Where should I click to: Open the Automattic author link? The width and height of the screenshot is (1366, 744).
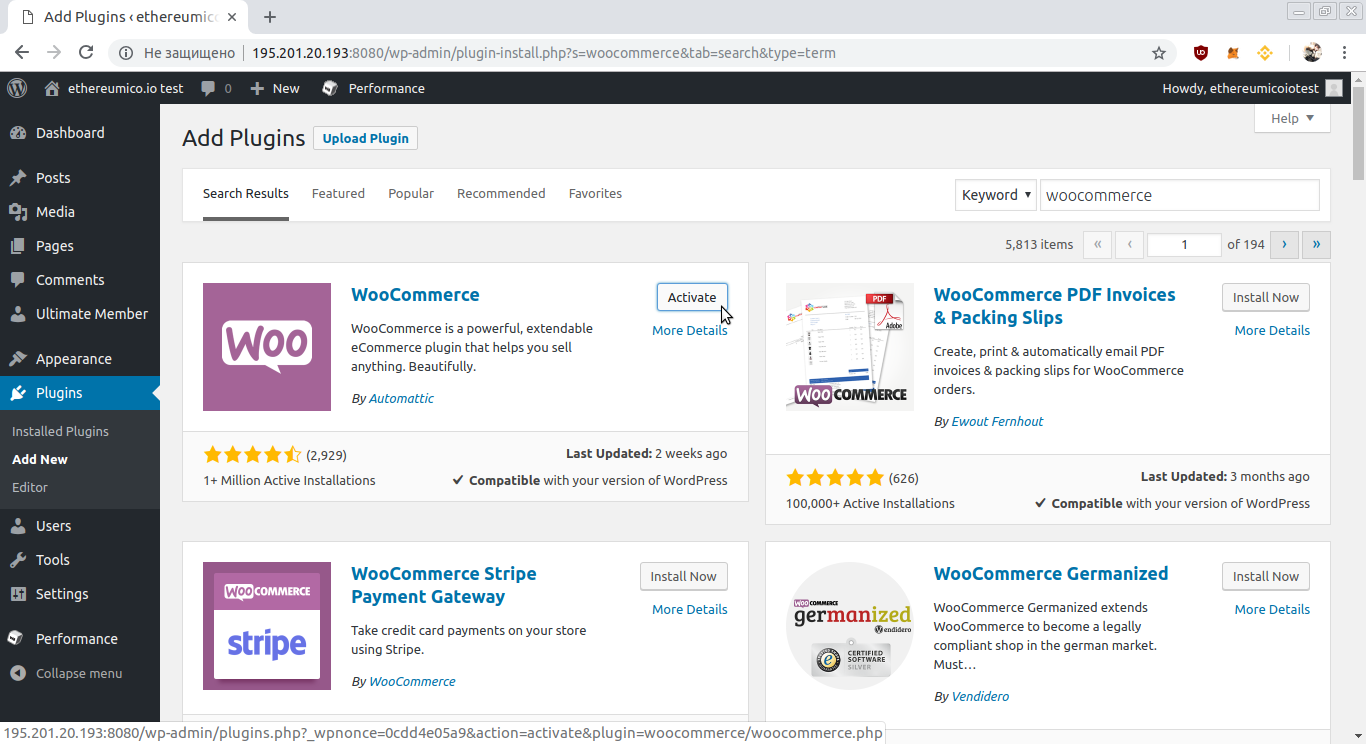pos(401,399)
